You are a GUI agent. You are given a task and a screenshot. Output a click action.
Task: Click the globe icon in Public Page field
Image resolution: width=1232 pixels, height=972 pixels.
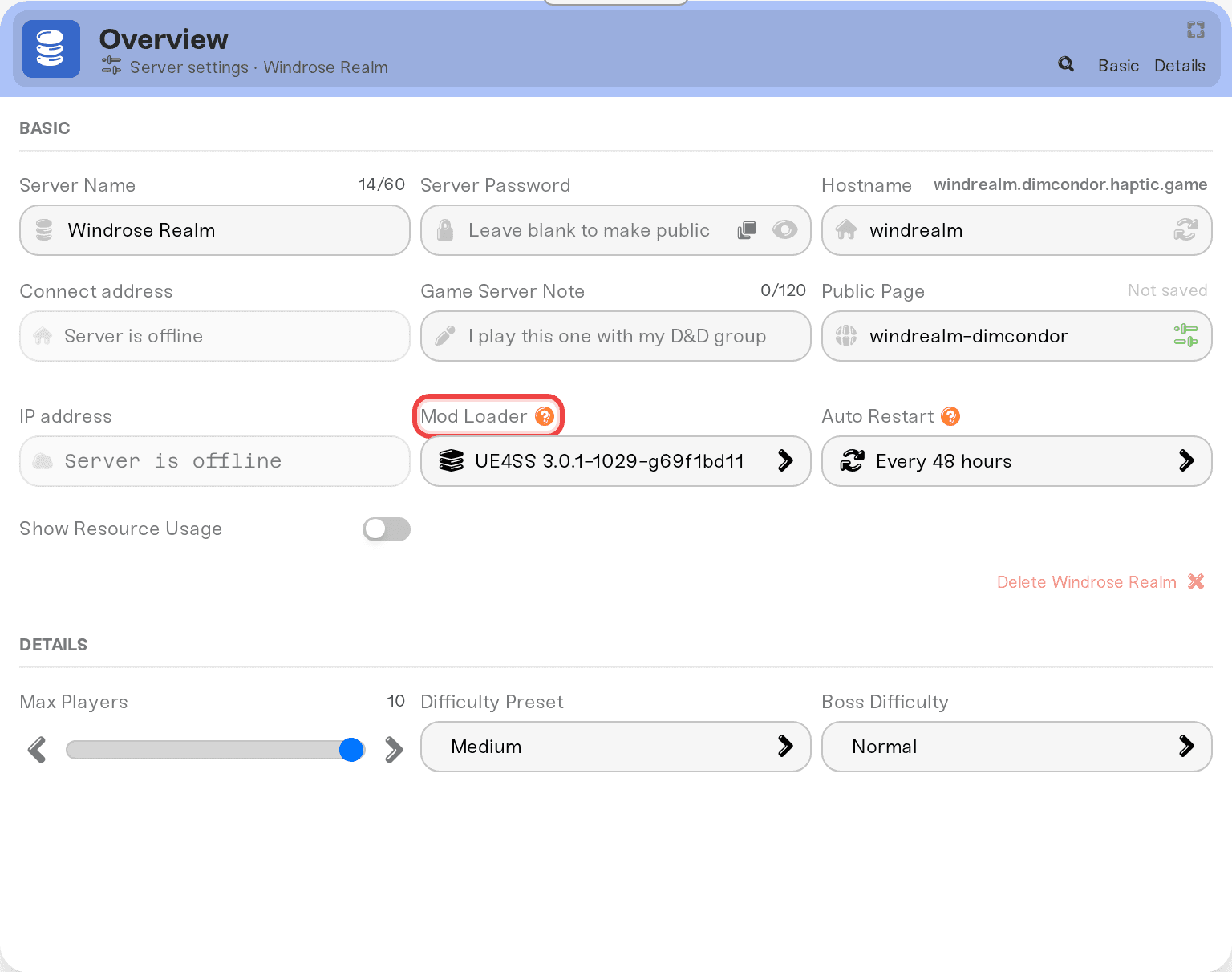[846, 336]
